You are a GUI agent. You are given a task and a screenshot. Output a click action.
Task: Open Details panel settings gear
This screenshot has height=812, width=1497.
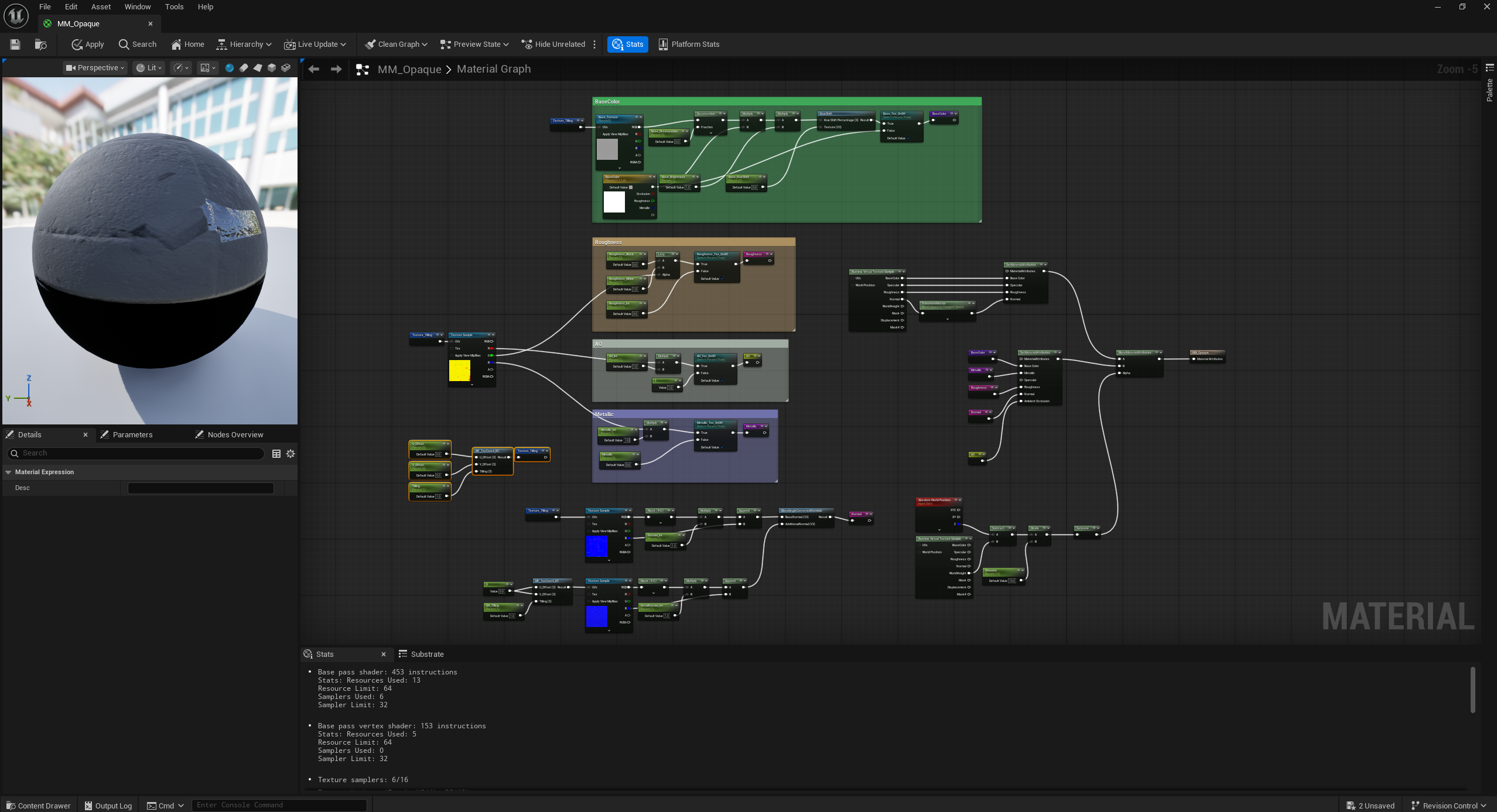pyautogui.click(x=290, y=454)
